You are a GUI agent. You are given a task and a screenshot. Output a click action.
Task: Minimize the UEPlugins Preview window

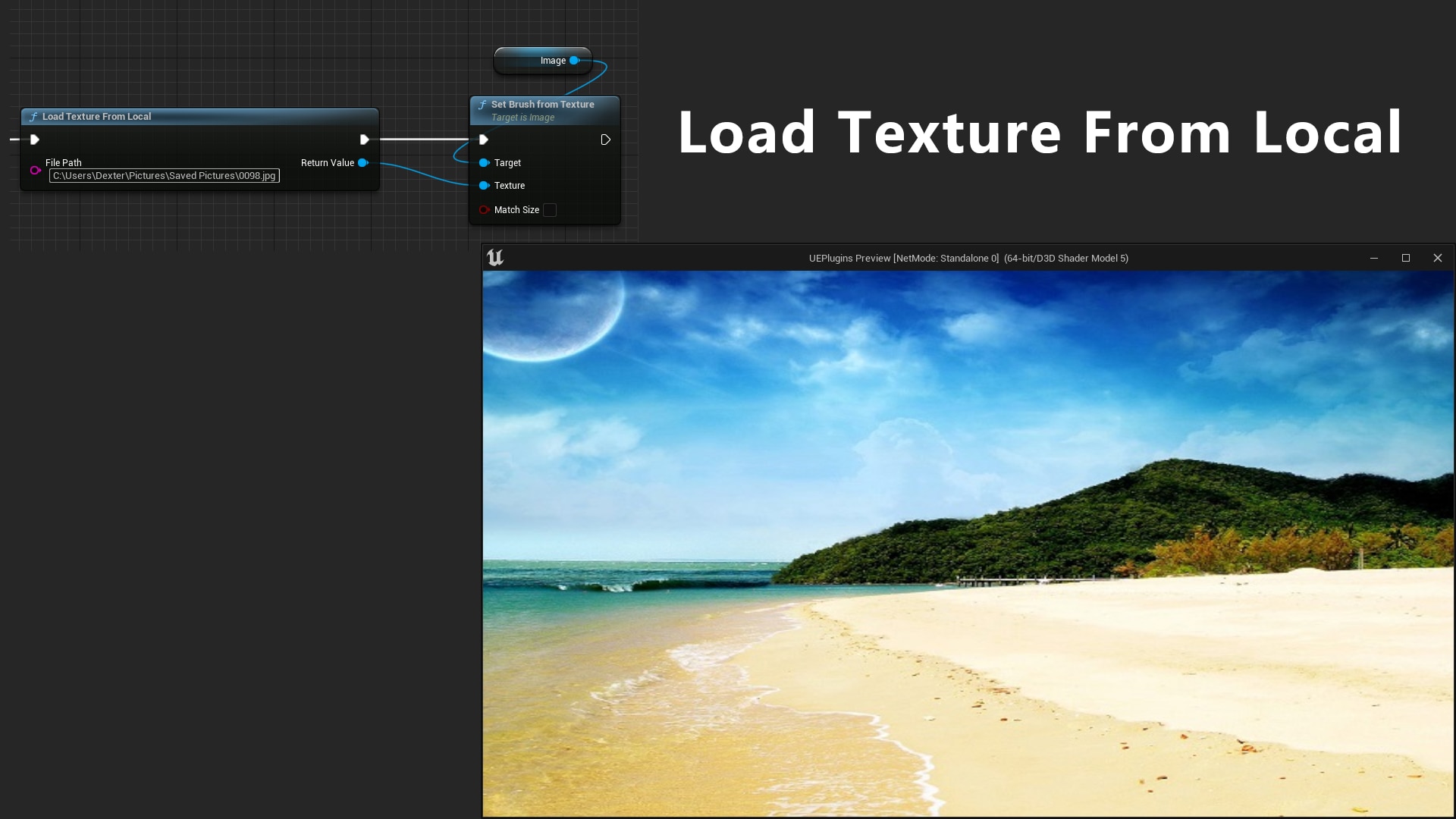[1374, 258]
